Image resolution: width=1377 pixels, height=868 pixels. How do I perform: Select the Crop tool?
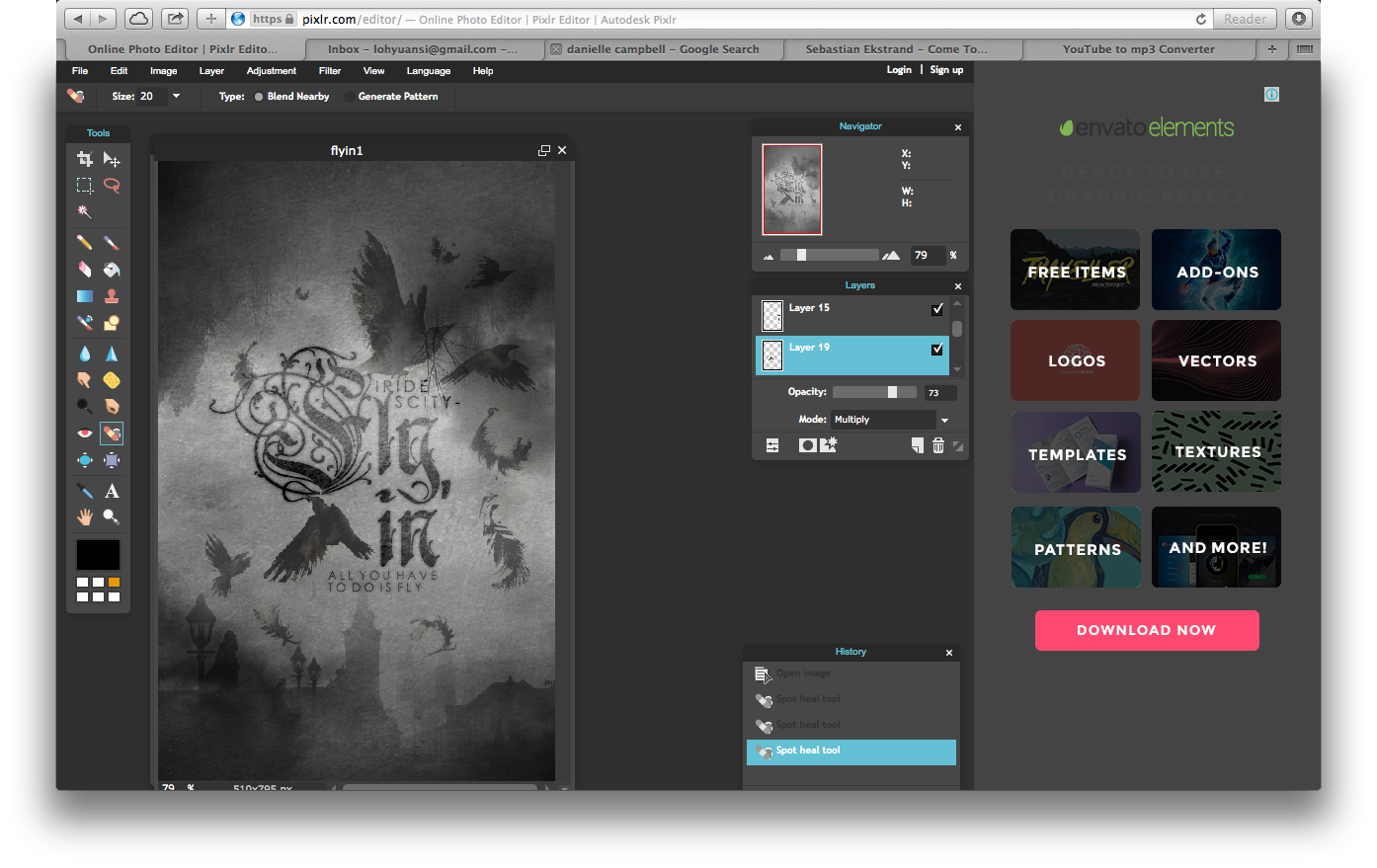pos(85,159)
